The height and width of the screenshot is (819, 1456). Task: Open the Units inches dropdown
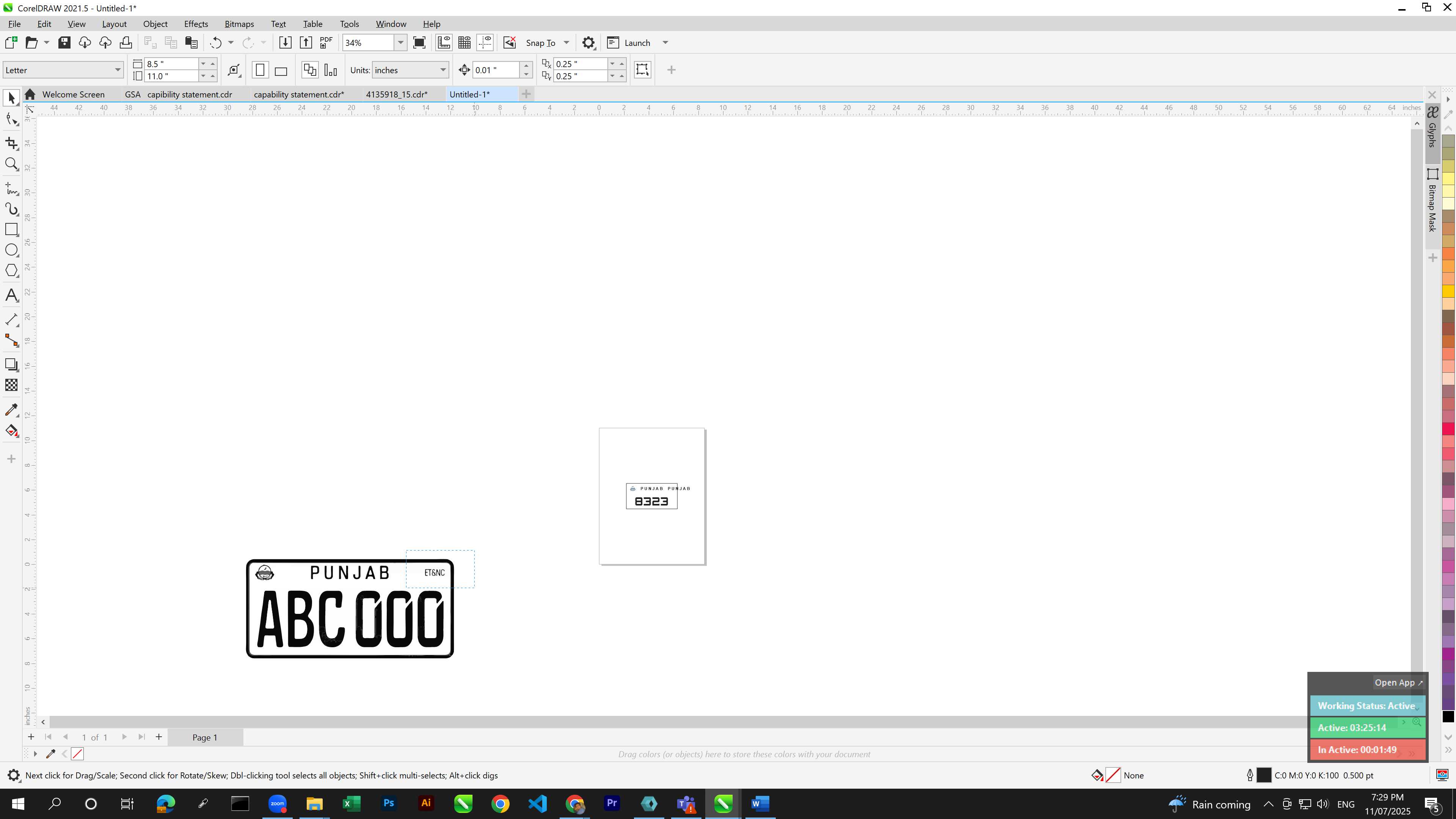coord(443,70)
